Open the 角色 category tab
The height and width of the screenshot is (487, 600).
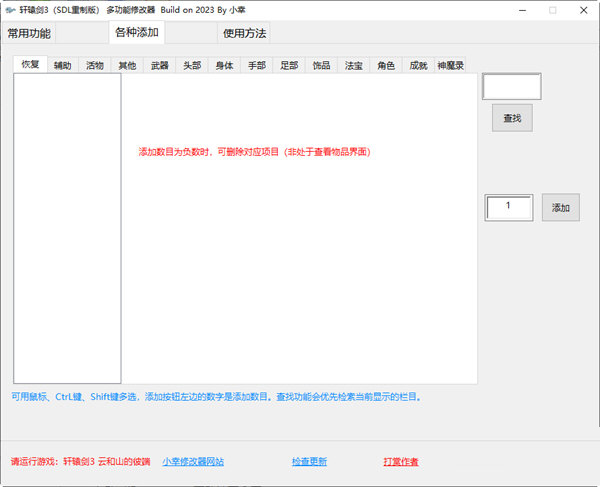(x=386, y=65)
